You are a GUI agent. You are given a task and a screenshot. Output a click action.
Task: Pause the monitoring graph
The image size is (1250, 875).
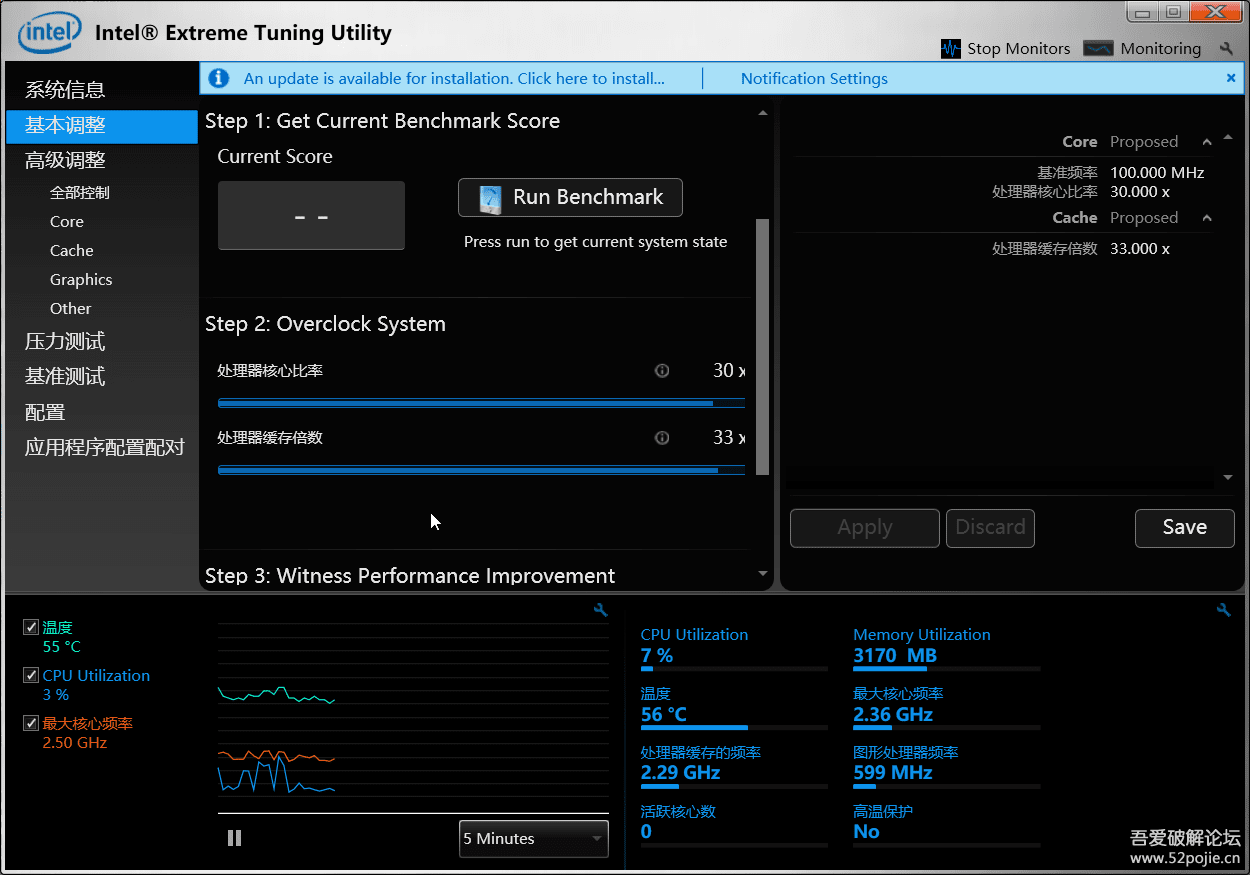point(235,838)
